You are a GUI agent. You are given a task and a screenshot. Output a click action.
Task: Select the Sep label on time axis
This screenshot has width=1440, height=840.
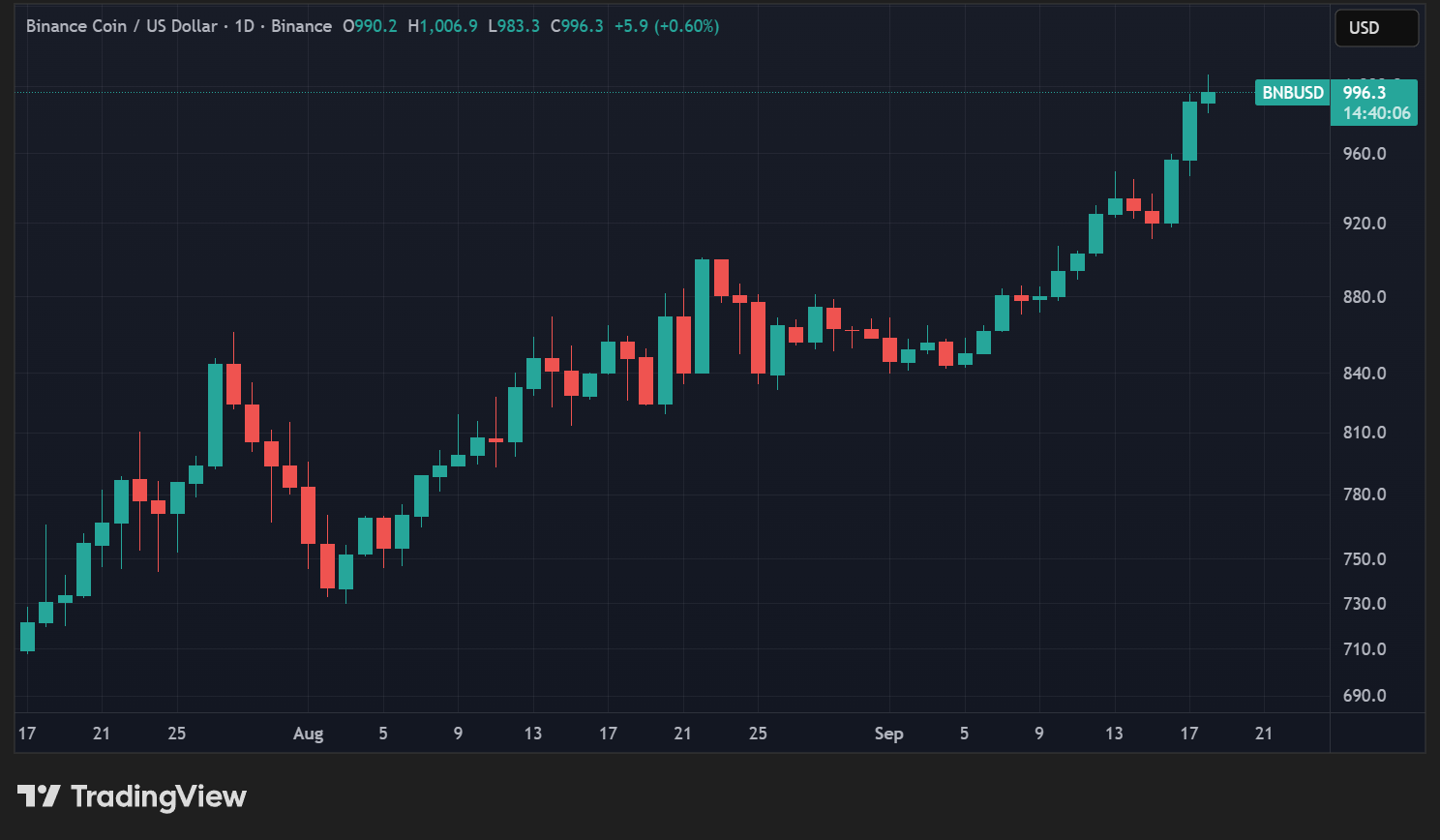888,734
